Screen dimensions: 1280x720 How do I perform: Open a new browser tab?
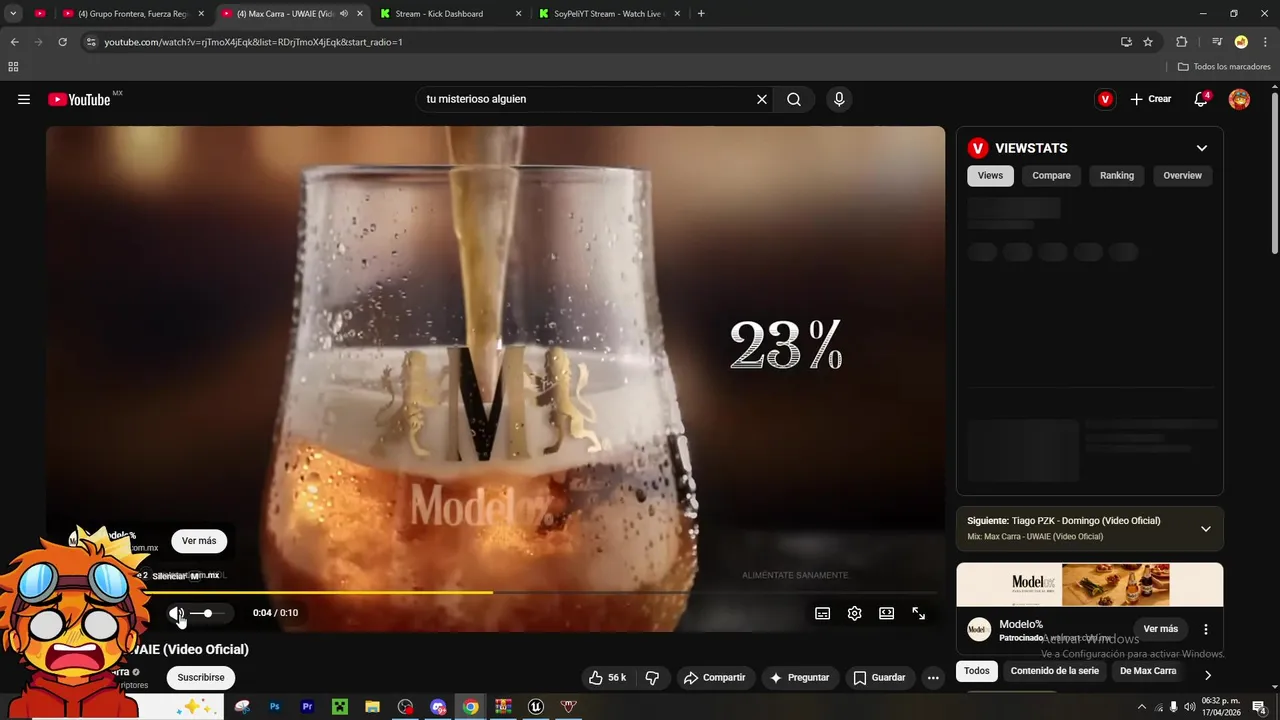coord(700,13)
